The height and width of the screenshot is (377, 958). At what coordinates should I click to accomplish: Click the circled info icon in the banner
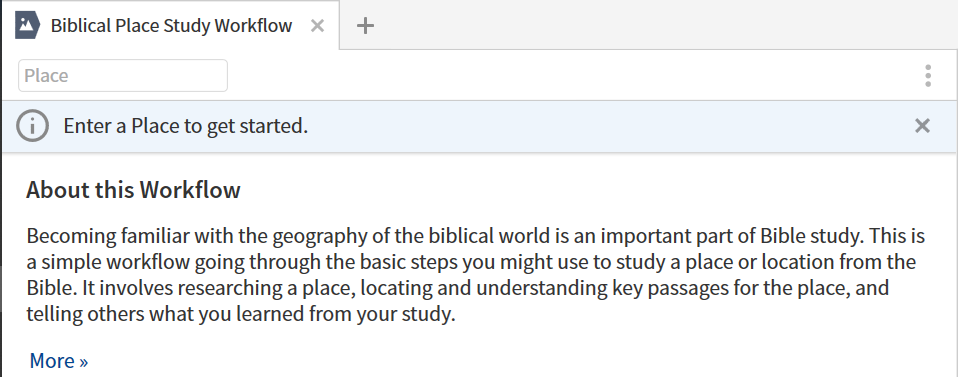[32, 126]
